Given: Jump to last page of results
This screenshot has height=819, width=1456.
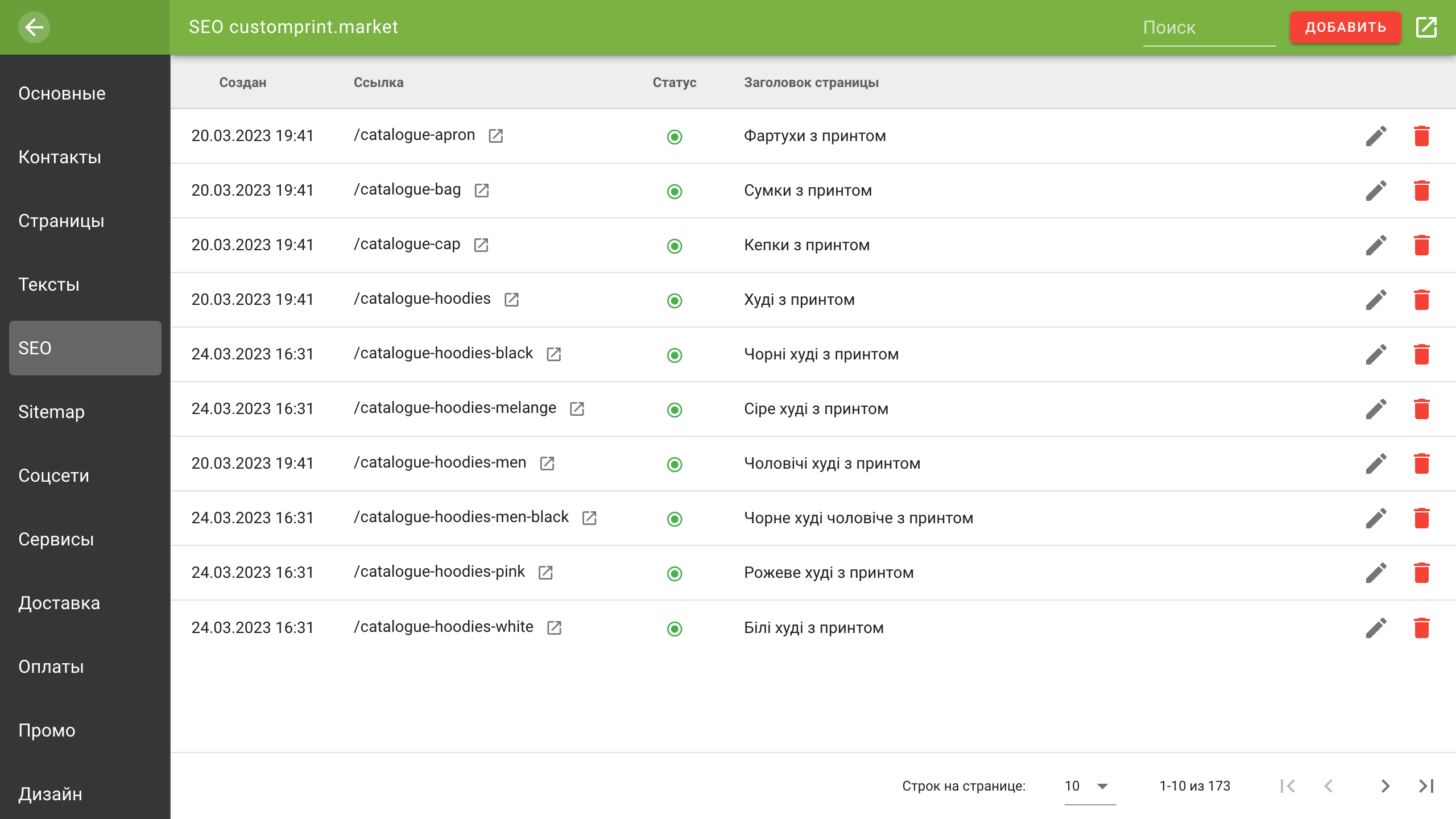Looking at the screenshot, I should click(1426, 786).
